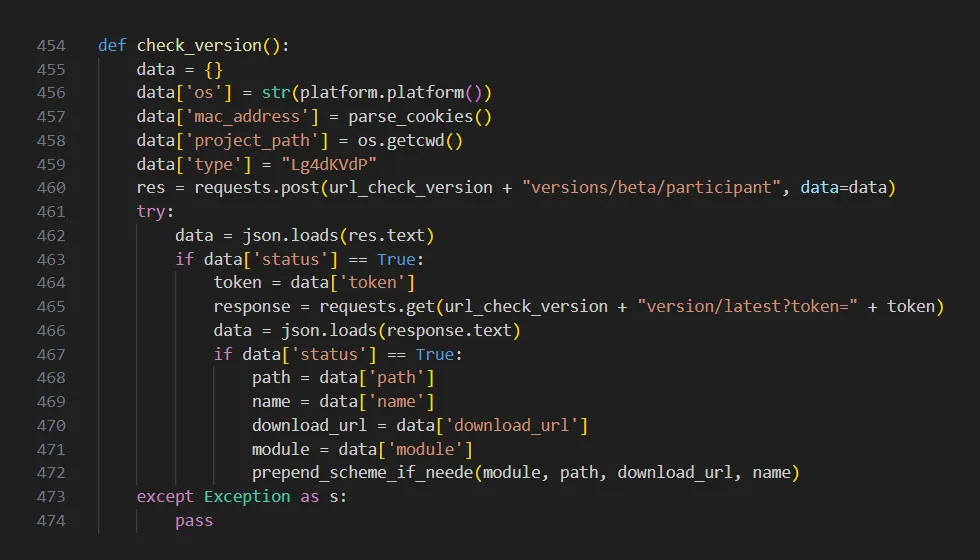This screenshot has width=980, height=560.
Task: Click requests.post on line 460
Action: pyautogui.click(x=257, y=188)
